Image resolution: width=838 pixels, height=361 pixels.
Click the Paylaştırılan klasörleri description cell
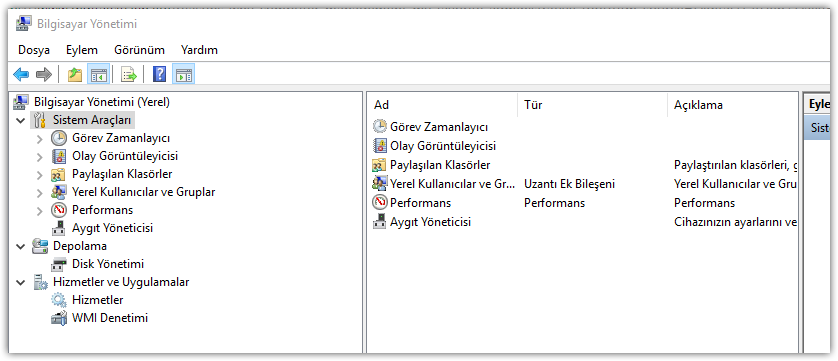click(x=736, y=165)
